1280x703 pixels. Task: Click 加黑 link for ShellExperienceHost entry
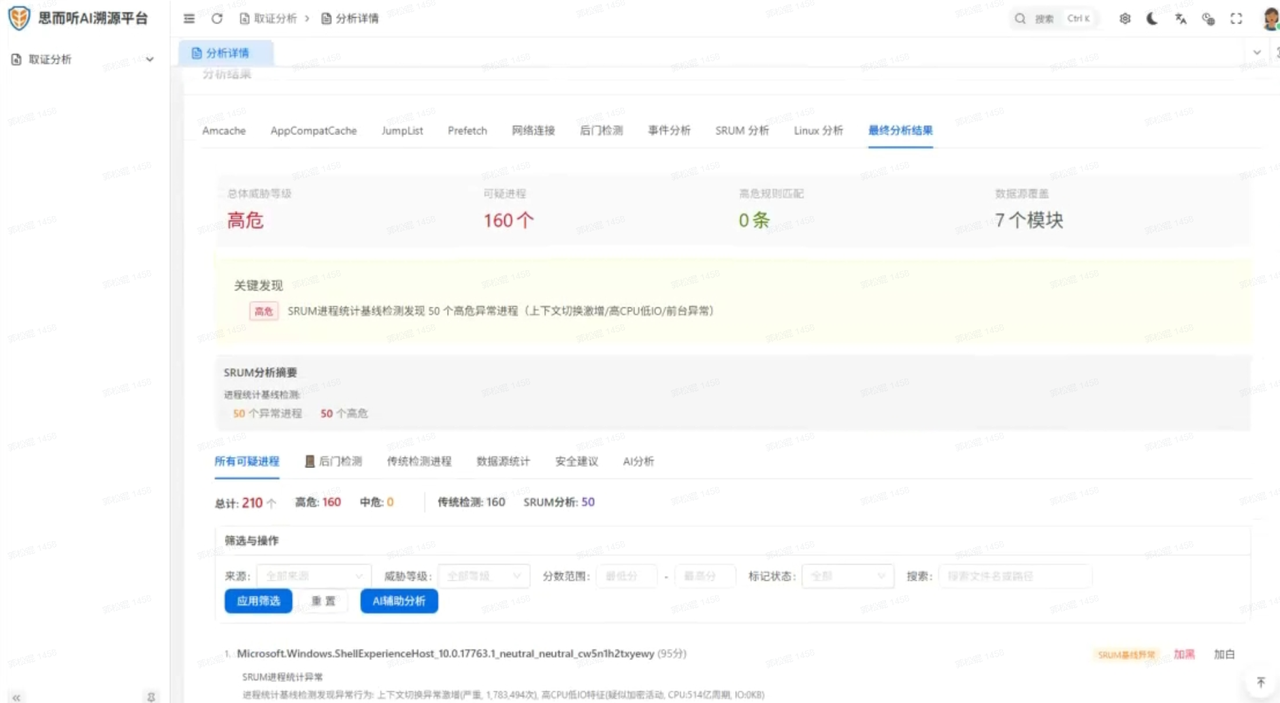click(x=1184, y=655)
